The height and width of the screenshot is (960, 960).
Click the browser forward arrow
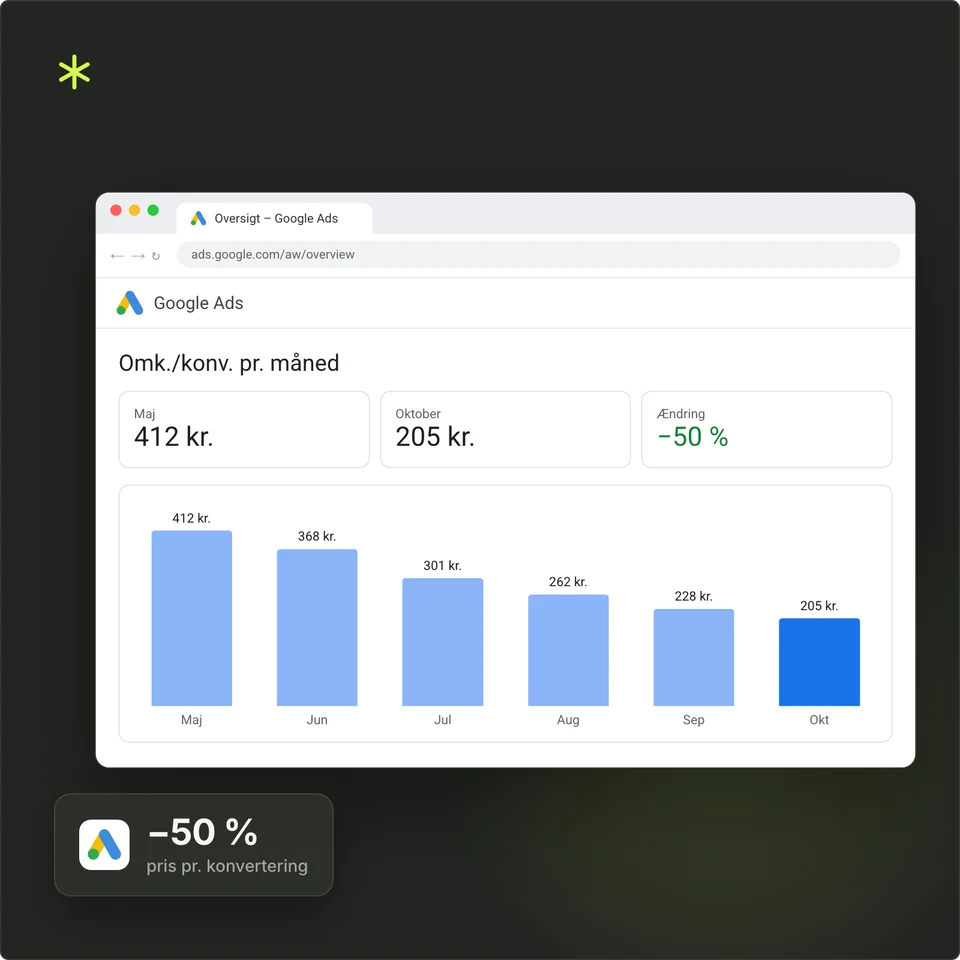click(x=138, y=256)
